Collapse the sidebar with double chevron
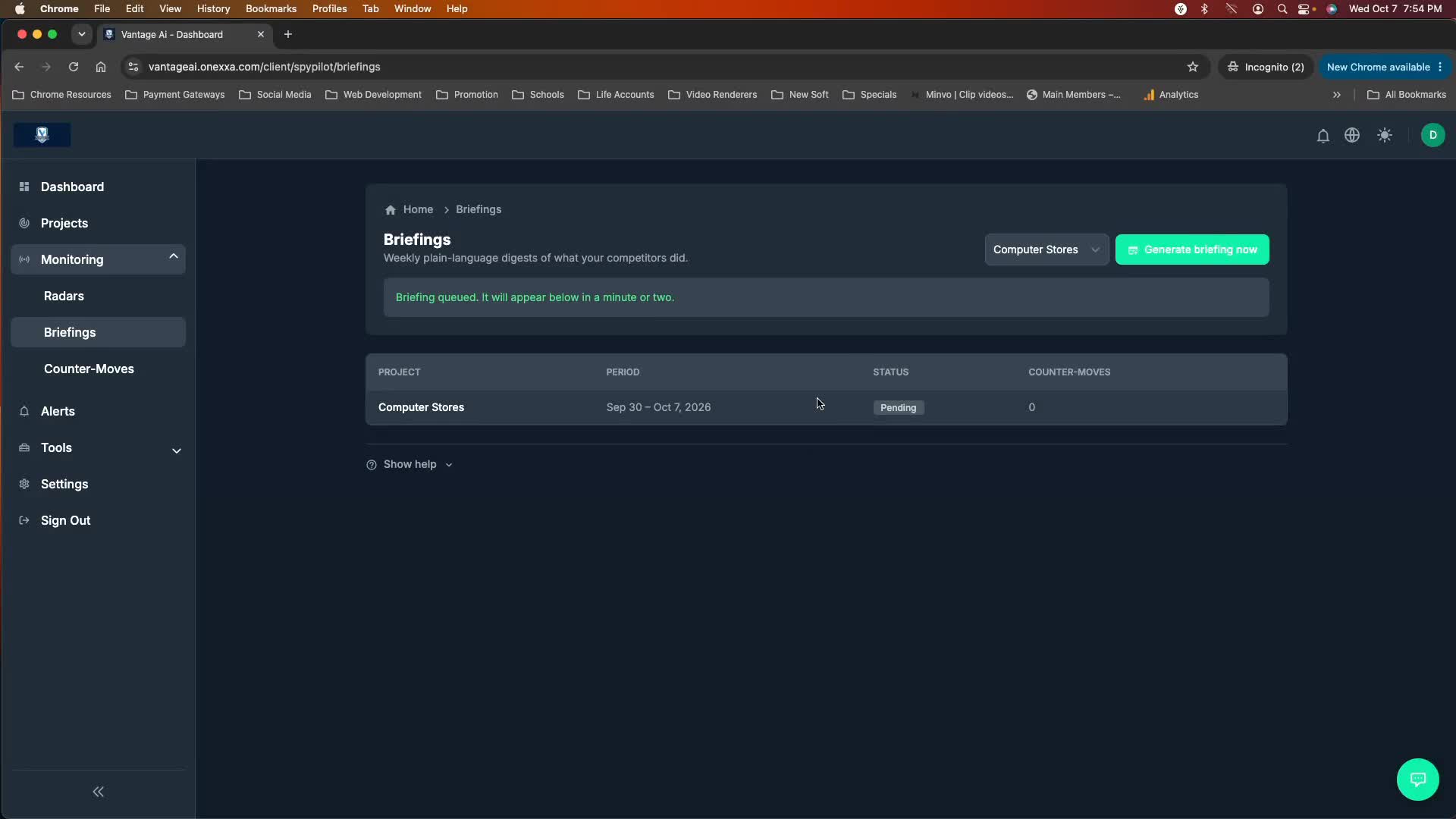The width and height of the screenshot is (1456, 819). [x=98, y=792]
